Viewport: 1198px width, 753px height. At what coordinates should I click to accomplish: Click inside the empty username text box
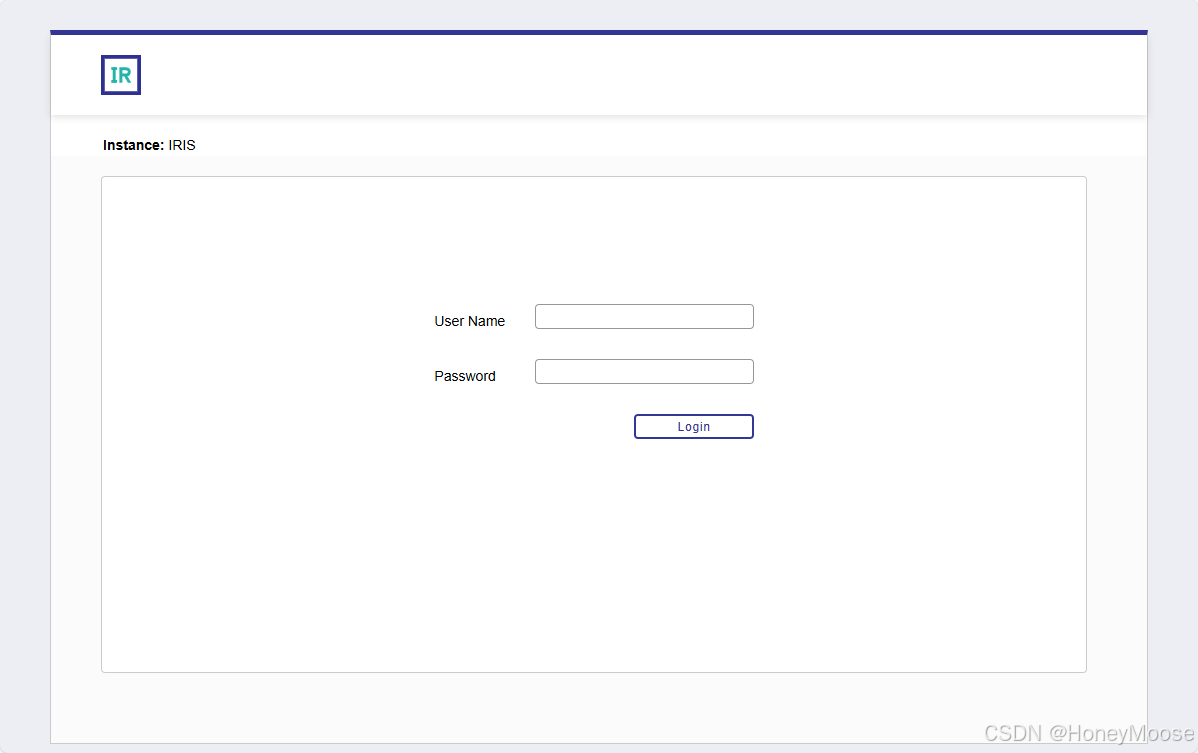click(x=644, y=316)
